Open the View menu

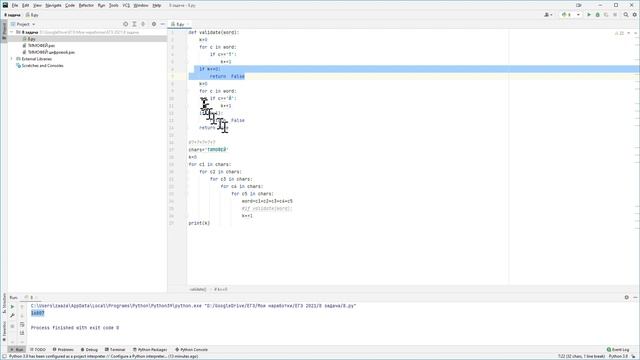(37, 5)
